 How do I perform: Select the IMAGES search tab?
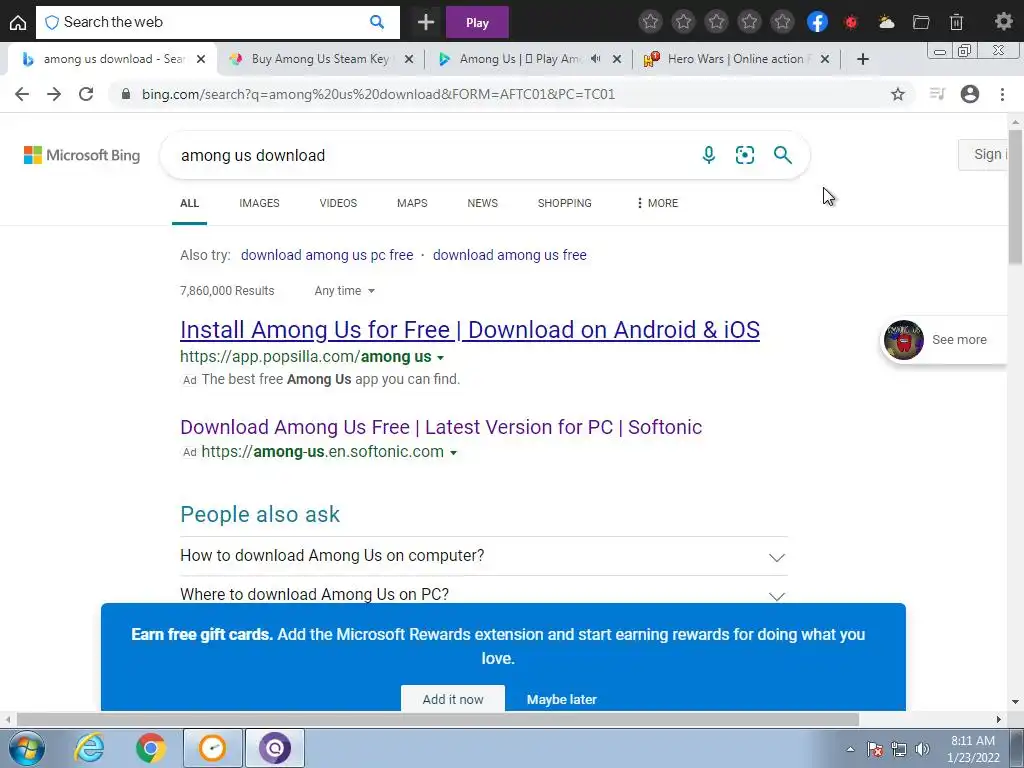(259, 203)
